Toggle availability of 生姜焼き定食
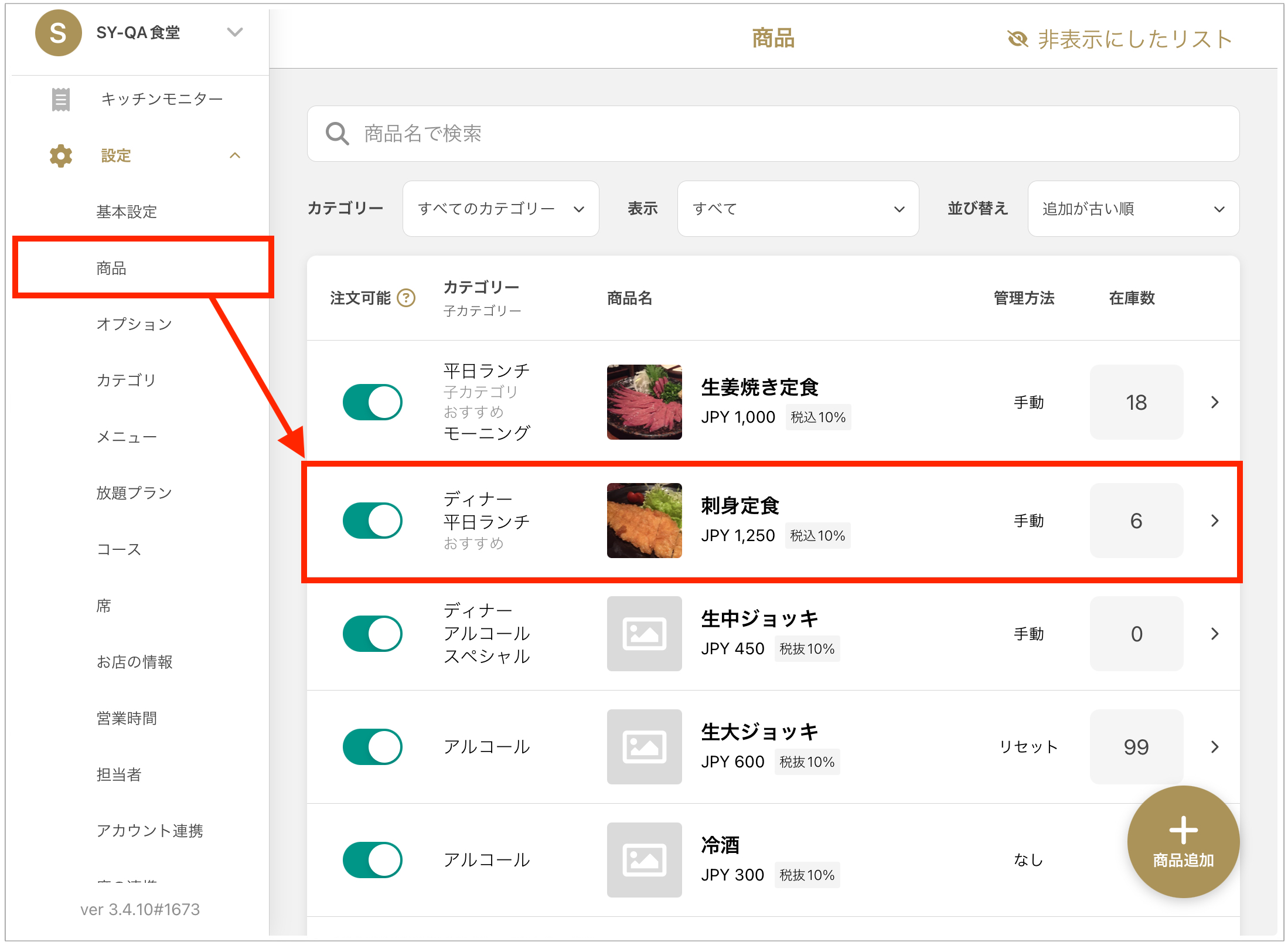The height and width of the screenshot is (945, 1288). 372,402
